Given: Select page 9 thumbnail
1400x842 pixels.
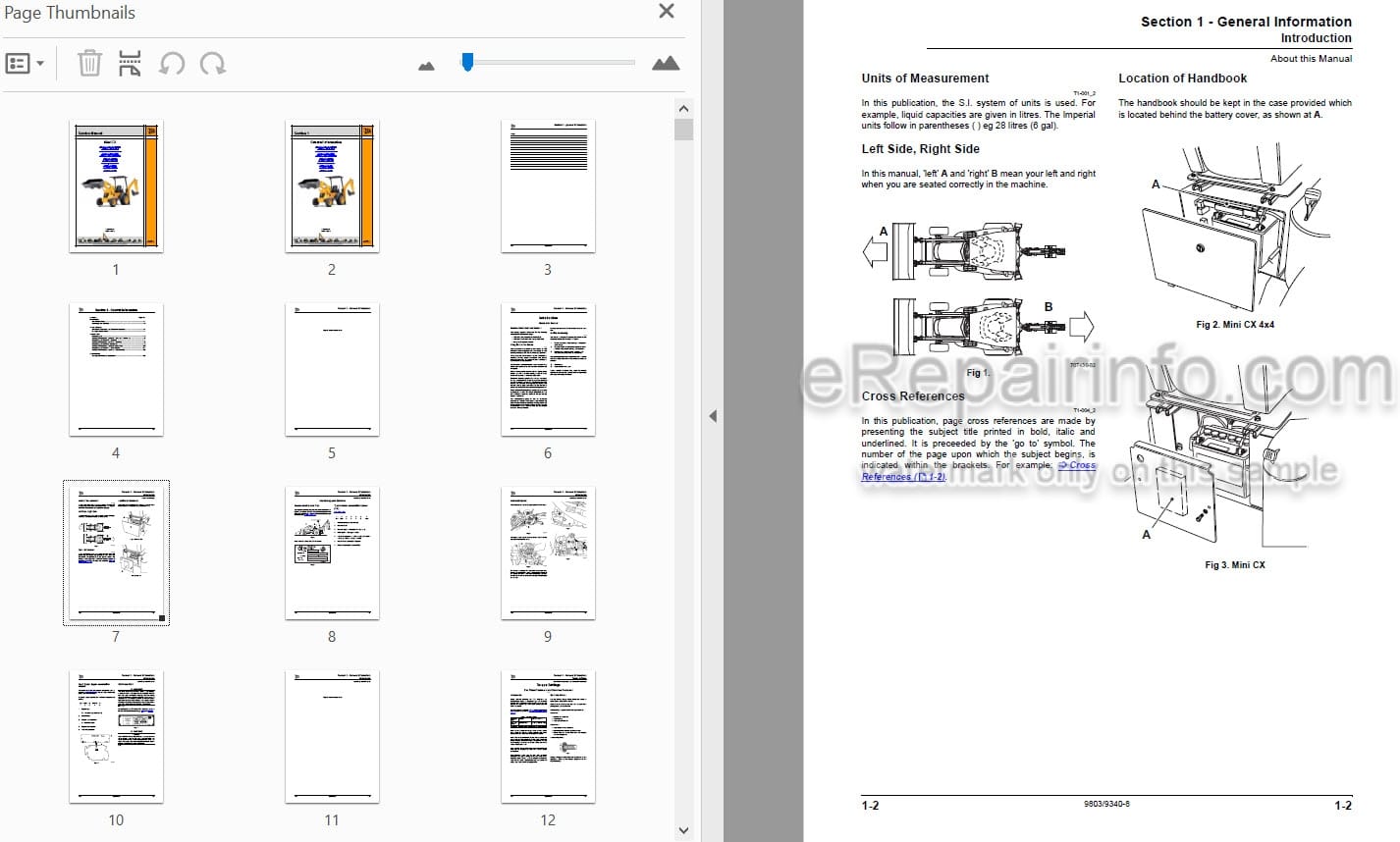Looking at the screenshot, I should click(548, 553).
